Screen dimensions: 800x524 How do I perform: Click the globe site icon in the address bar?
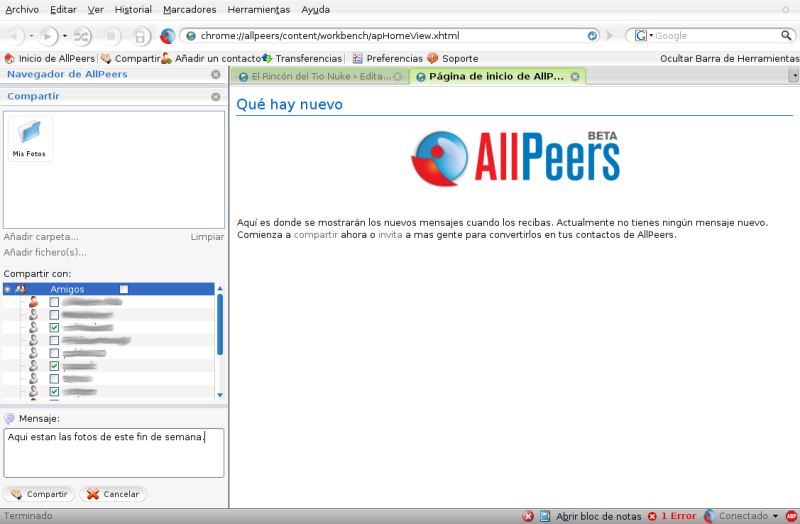click(191, 36)
